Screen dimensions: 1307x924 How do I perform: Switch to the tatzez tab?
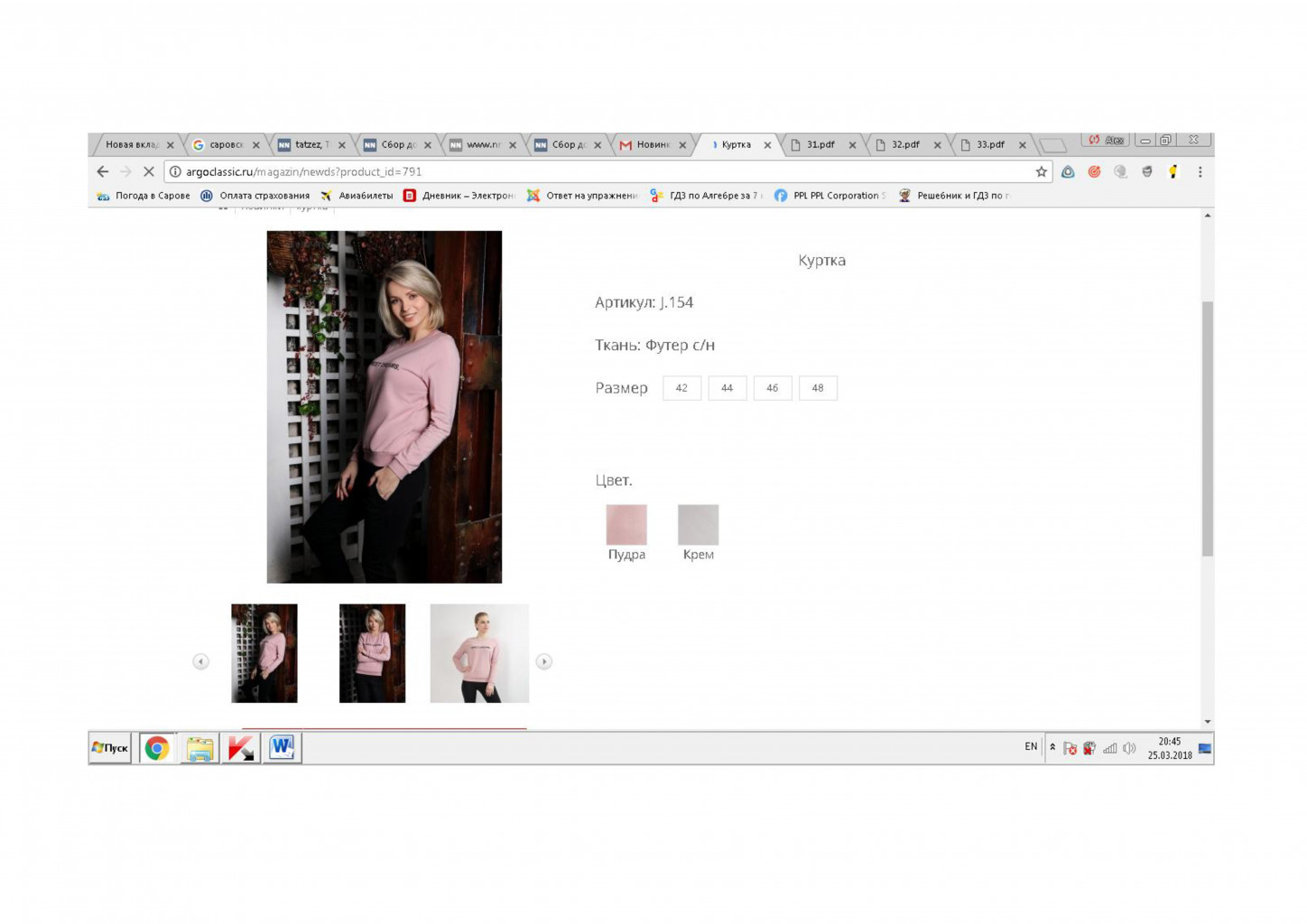point(311,144)
